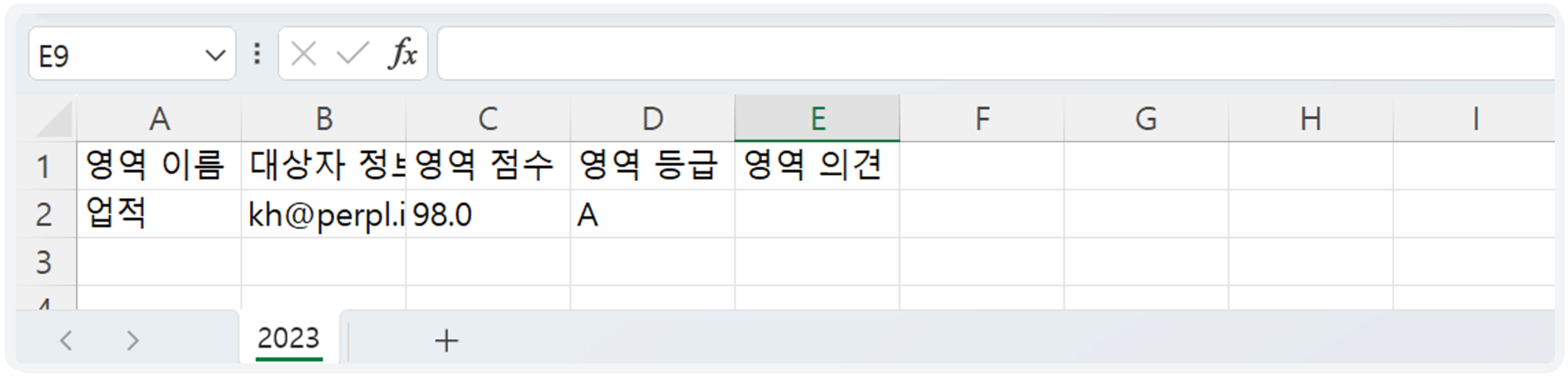This screenshot has height=379, width=1568.
Task: Click the three-dot handle beside Name Box
Action: point(257,54)
